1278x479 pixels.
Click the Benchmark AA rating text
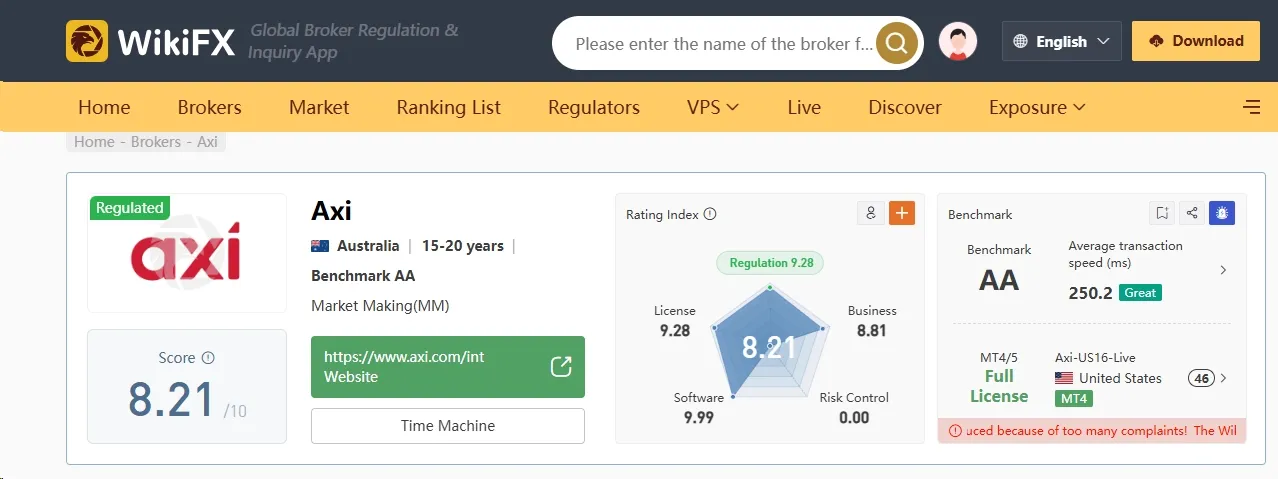click(363, 276)
